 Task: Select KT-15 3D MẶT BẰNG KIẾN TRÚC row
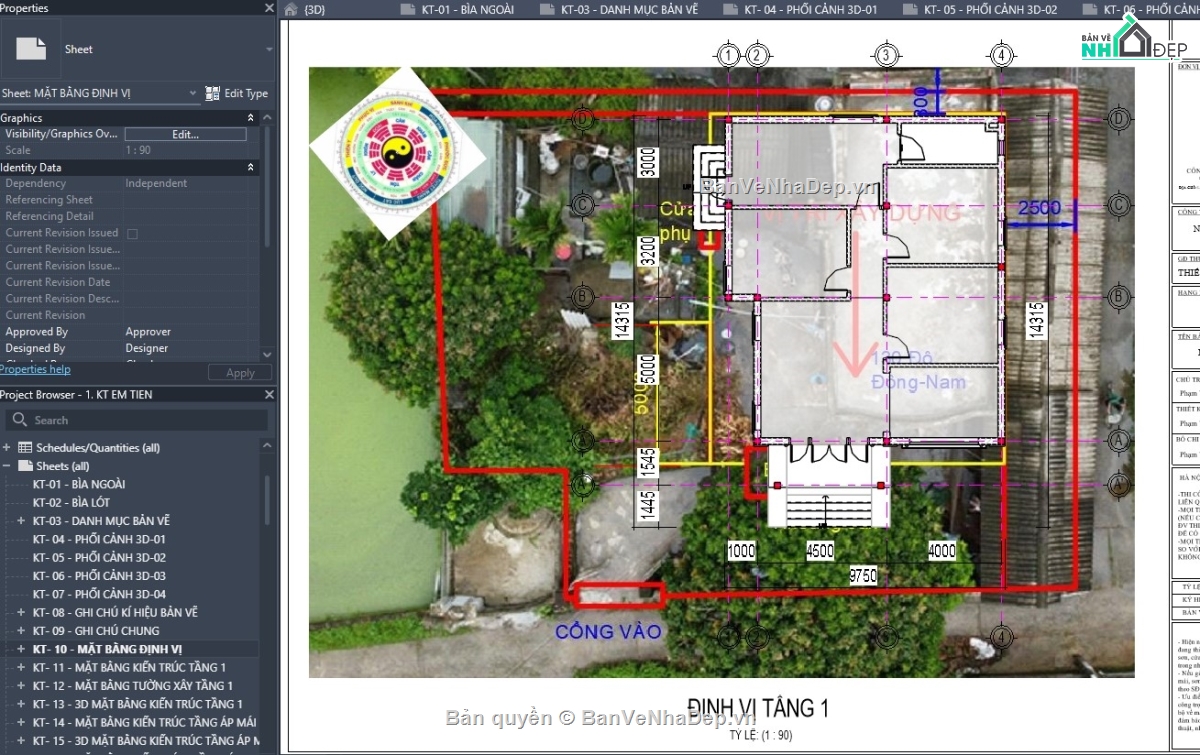pos(146,741)
